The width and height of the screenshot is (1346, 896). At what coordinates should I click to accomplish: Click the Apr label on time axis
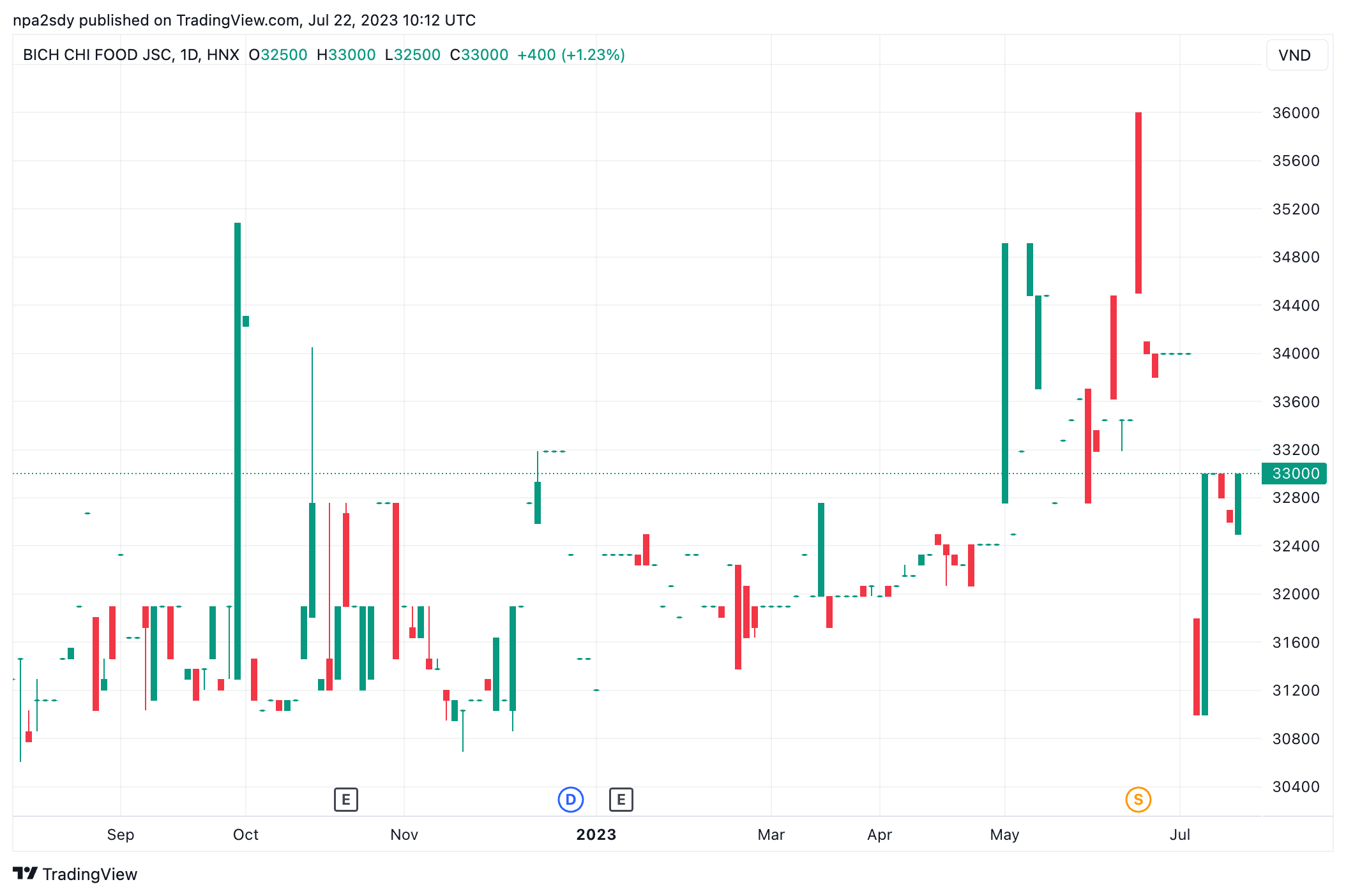pos(880,835)
